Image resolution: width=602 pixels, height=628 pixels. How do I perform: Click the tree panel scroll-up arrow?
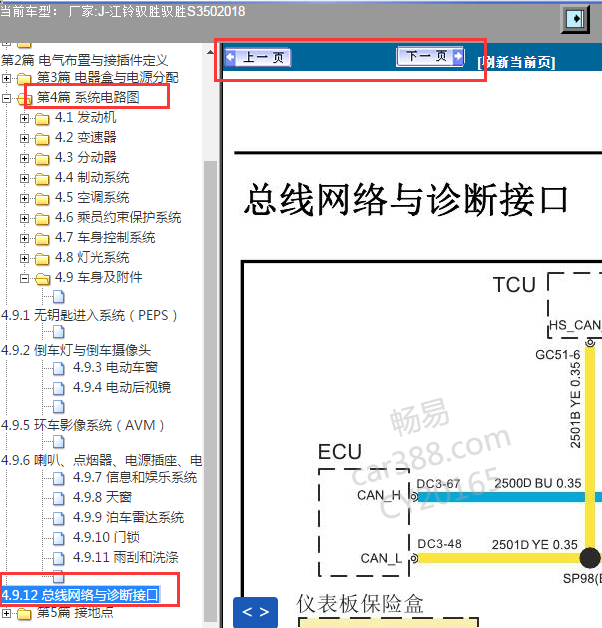click(211, 52)
